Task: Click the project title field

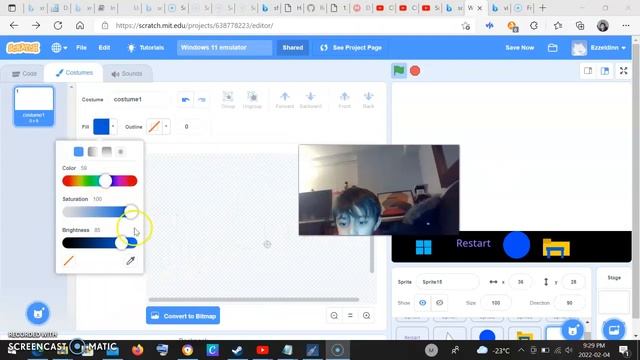Action: tap(224, 48)
